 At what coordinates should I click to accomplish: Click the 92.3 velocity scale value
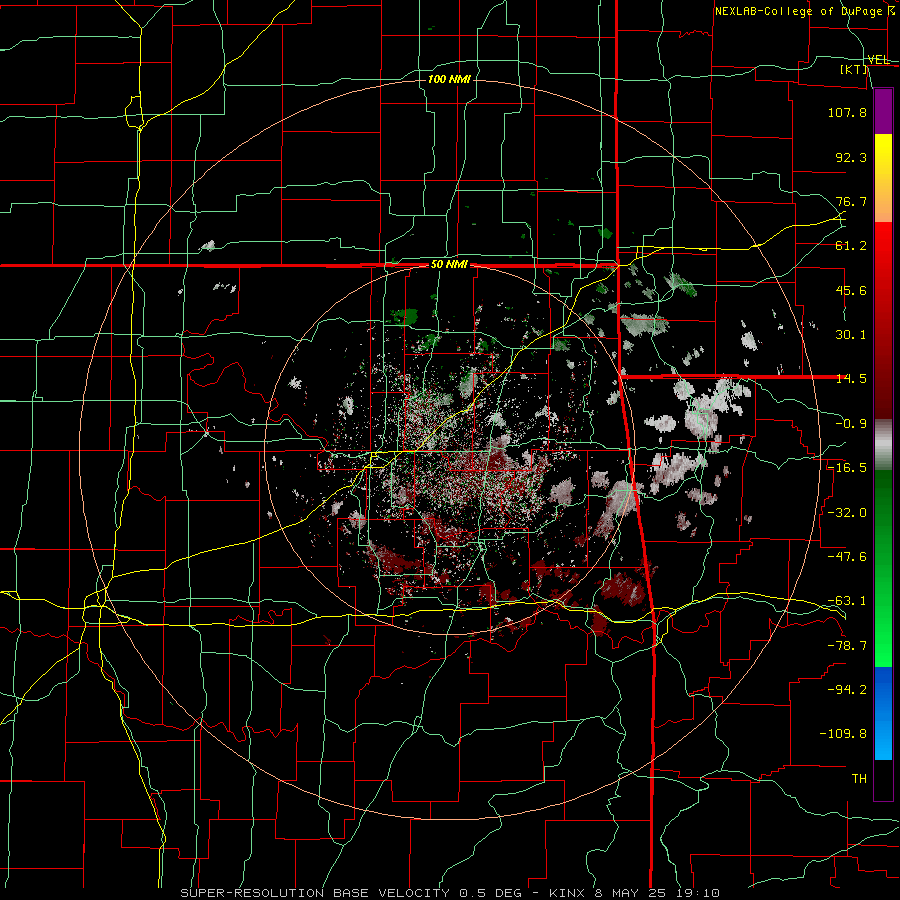click(851, 157)
